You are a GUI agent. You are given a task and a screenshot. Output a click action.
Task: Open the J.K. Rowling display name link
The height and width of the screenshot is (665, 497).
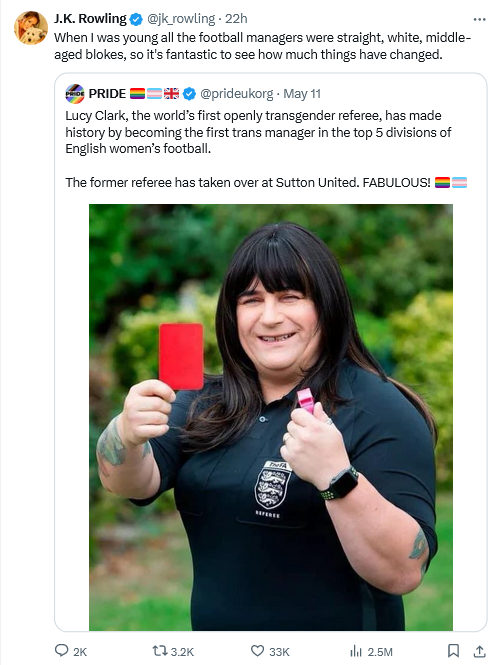[90, 19]
